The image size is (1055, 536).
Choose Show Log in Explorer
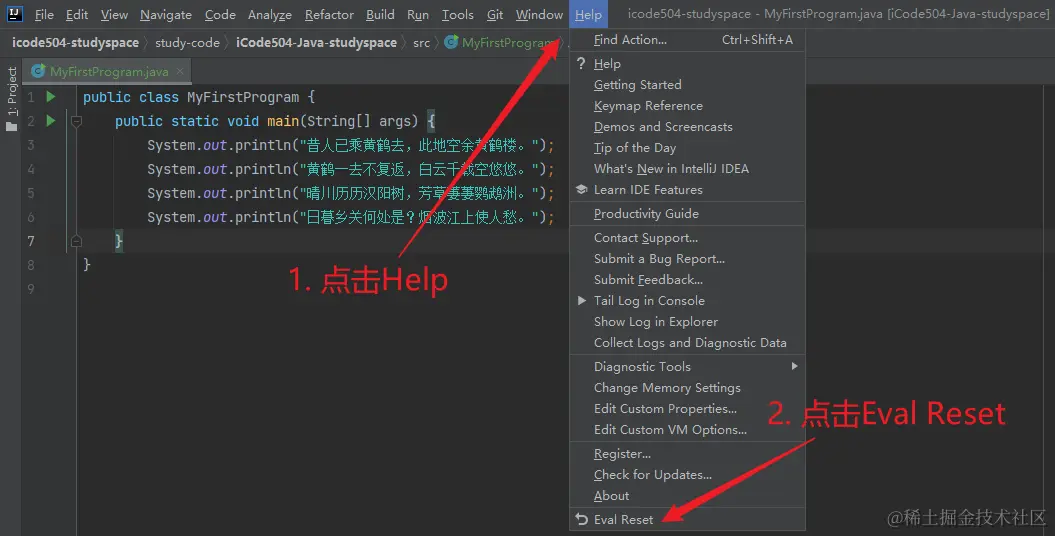[688, 321]
